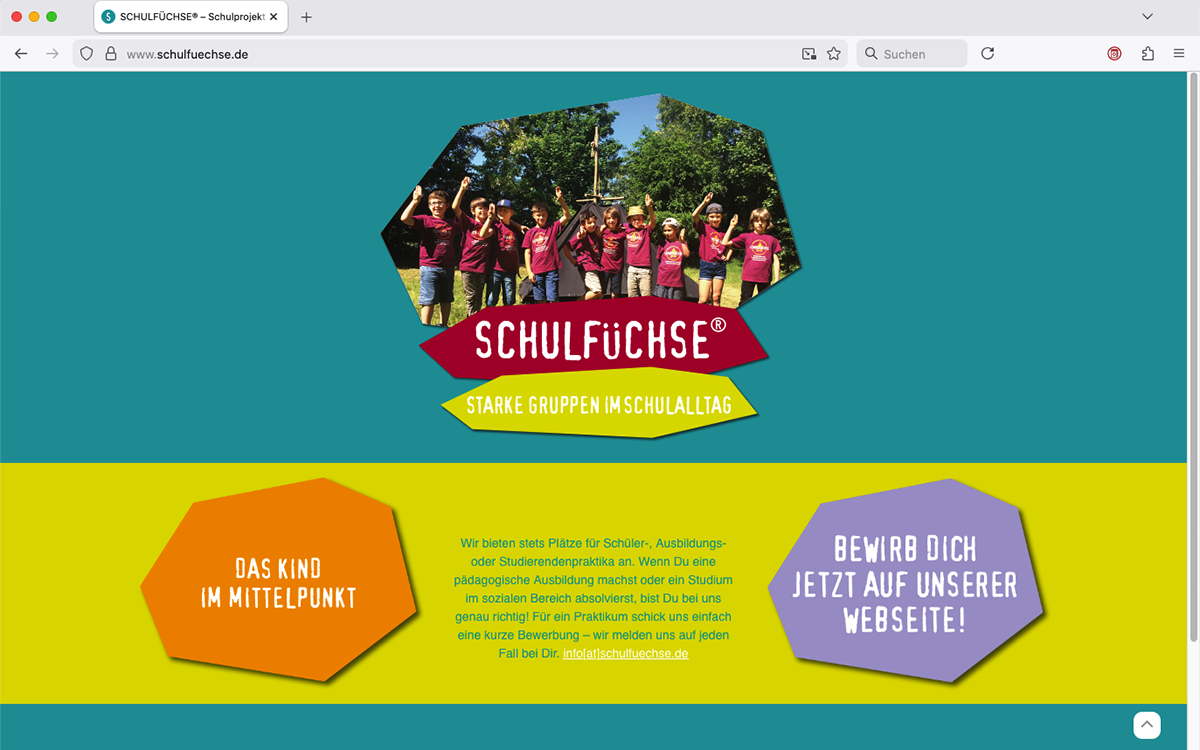The height and width of the screenshot is (750, 1200).
Task: Click the browser forward arrow
Action: click(x=53, y=54)
